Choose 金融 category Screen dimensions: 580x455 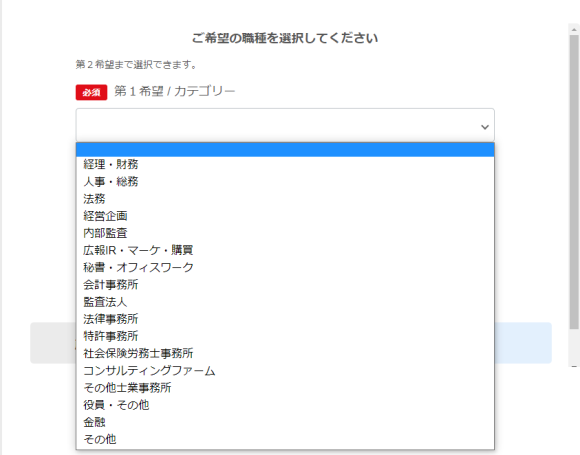pyautogui.click(x=285, y=422)
